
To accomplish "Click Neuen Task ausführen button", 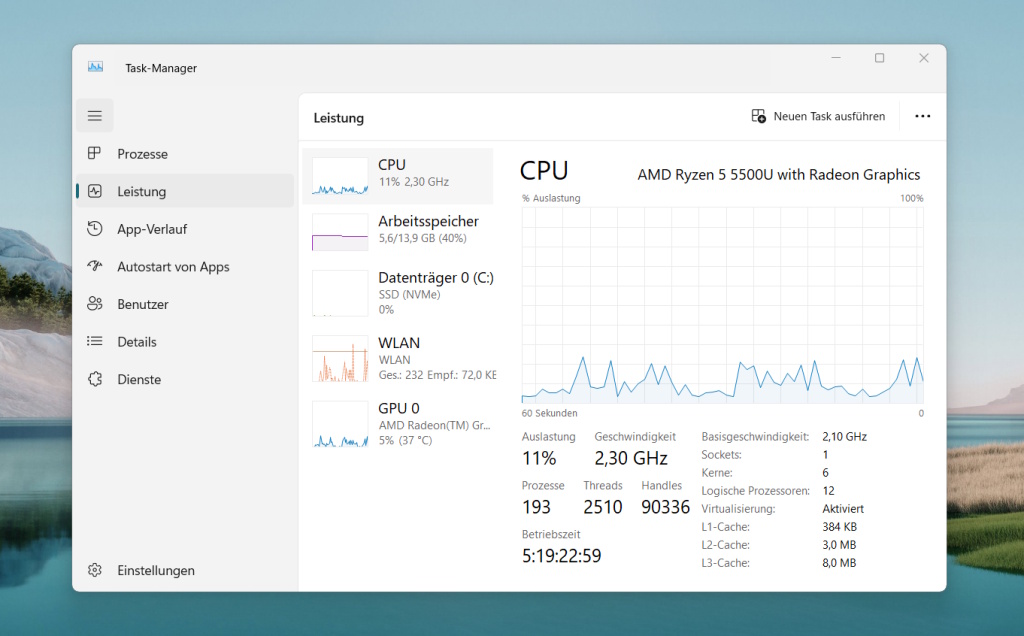I will [x=818, y=117].
